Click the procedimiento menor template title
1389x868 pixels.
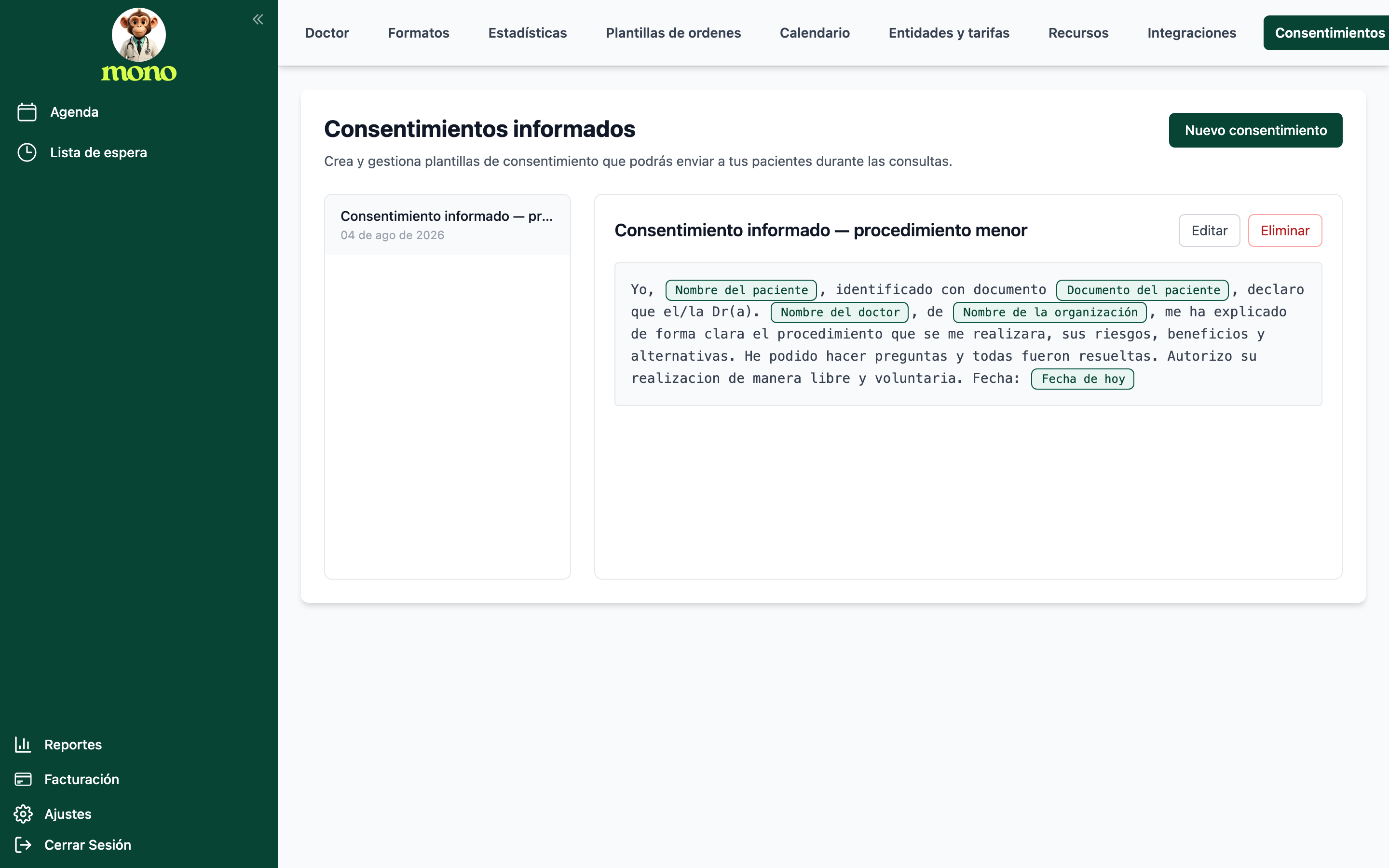point(820,230)
